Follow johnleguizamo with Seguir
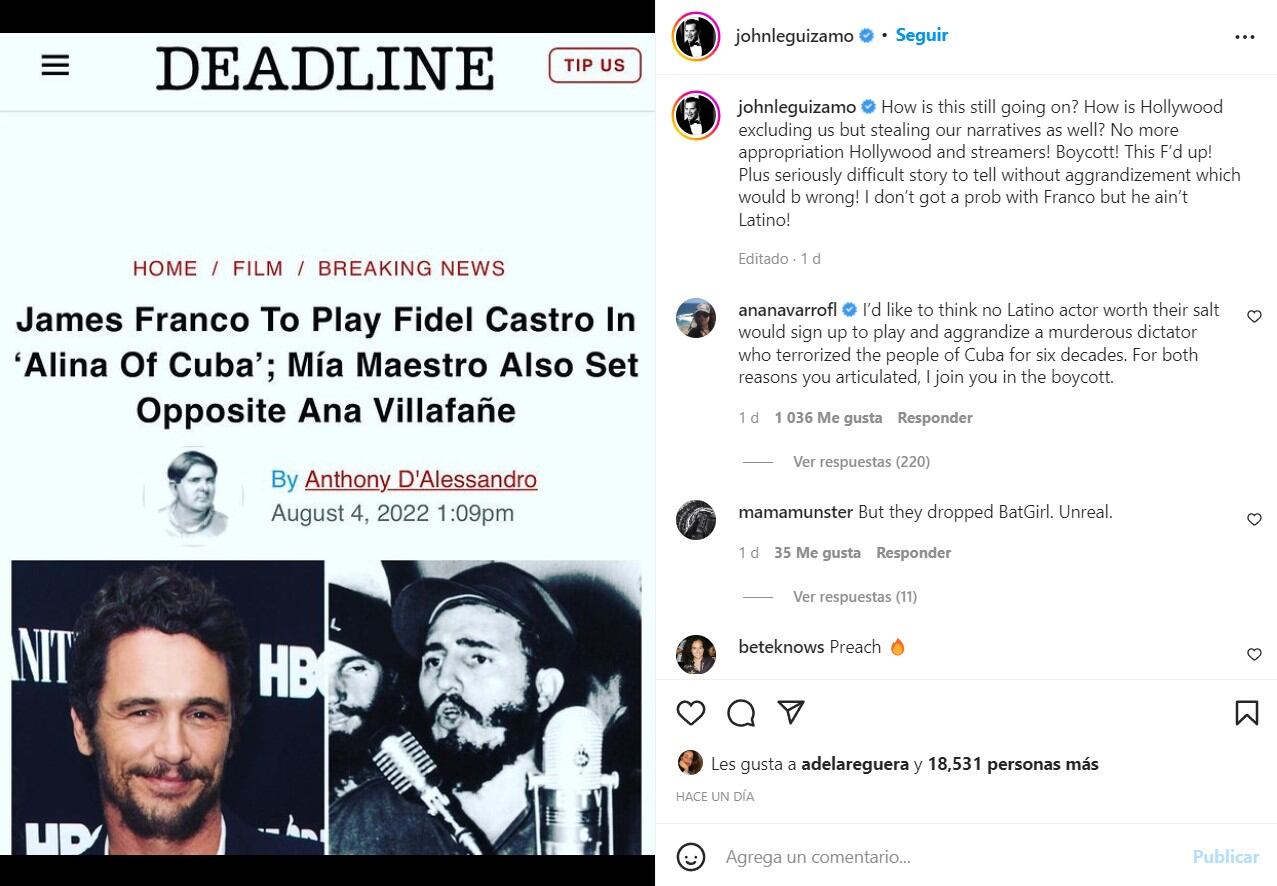Viewport: 1277px width, 886px height. pyautogui.click(x=921, y=35)
